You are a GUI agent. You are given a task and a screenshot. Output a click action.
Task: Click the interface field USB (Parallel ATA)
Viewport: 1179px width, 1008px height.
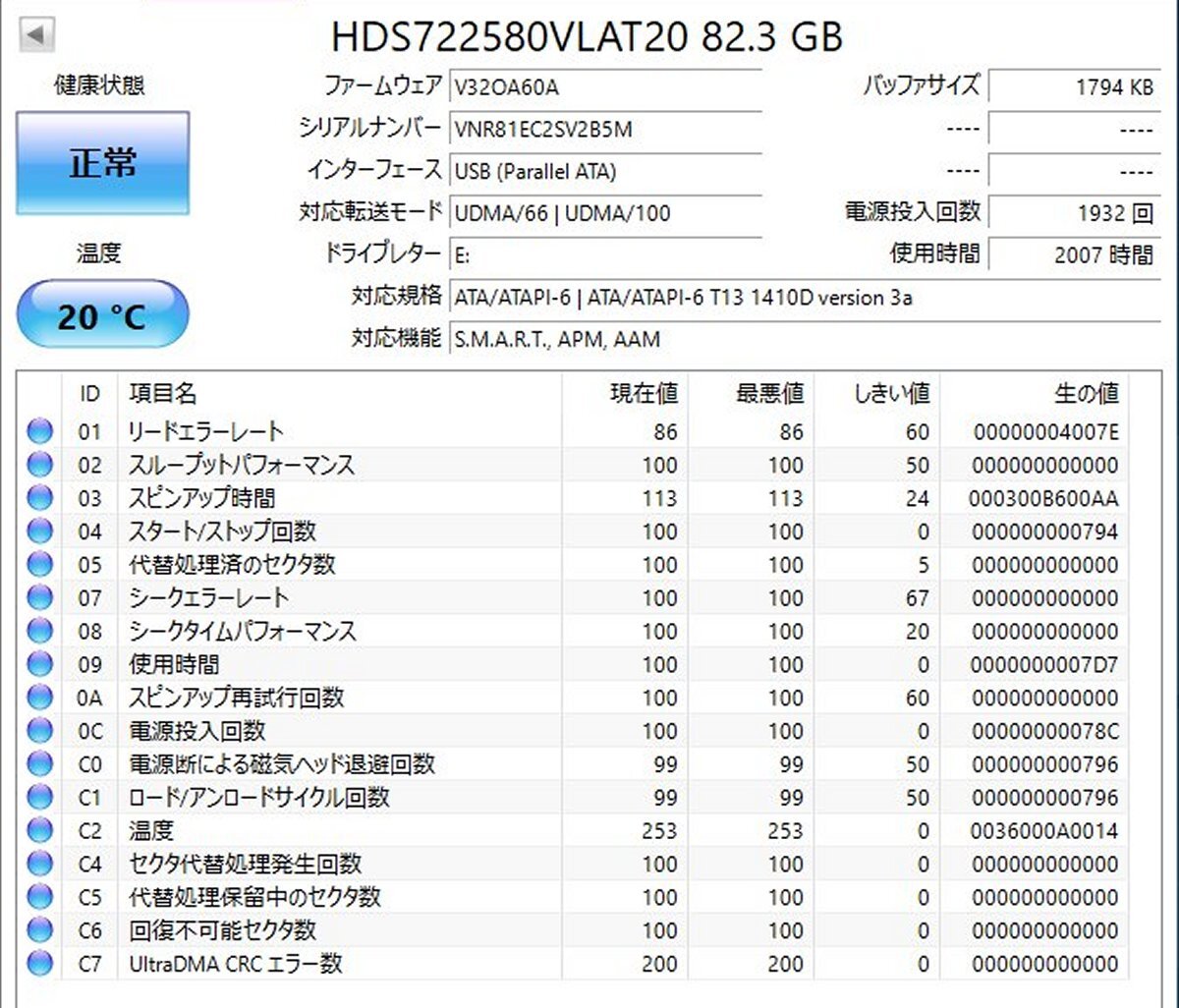(x=605, y=171)
